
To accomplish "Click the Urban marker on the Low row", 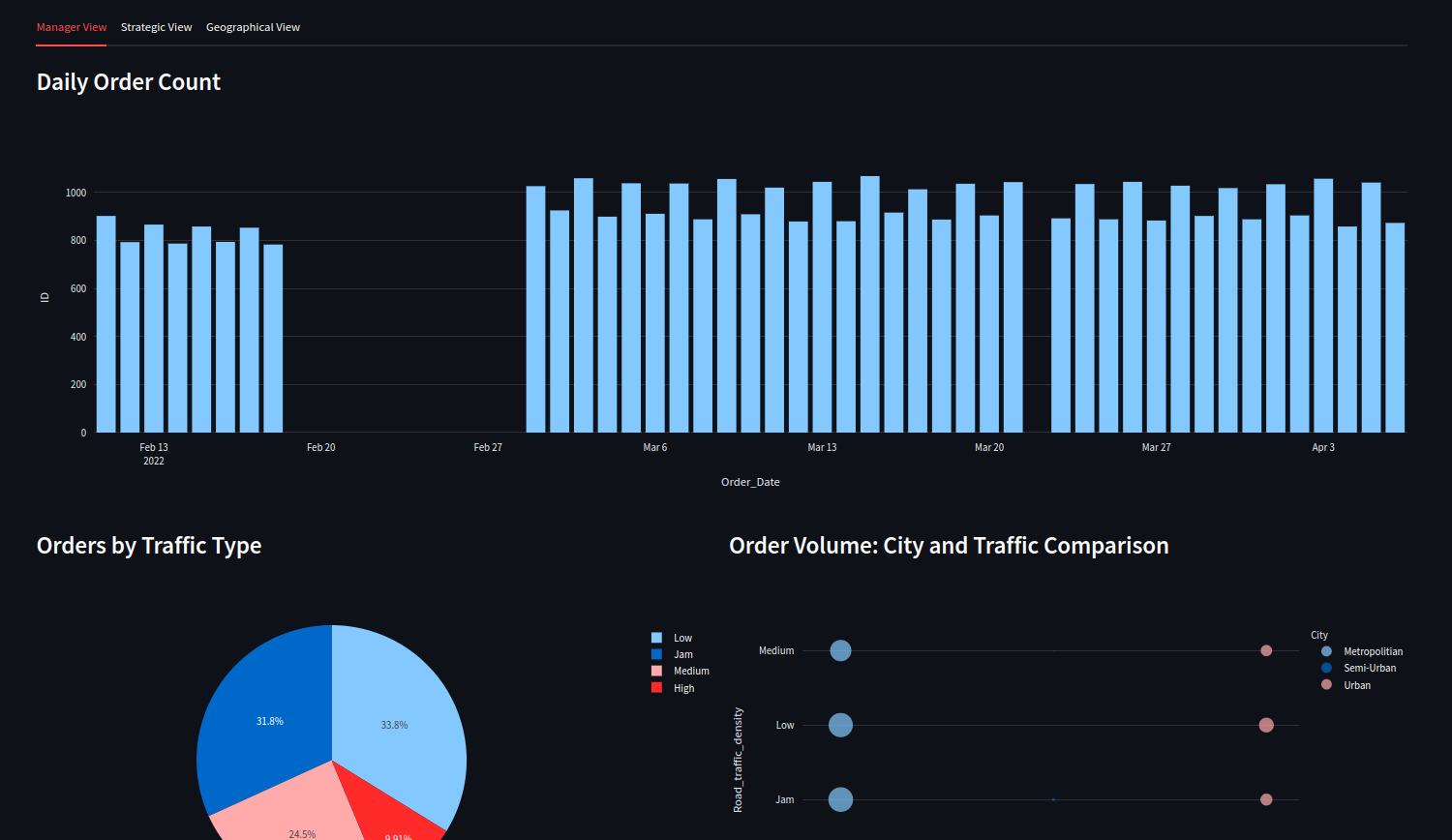I will pyautogui.click(x=1266, y=725).
